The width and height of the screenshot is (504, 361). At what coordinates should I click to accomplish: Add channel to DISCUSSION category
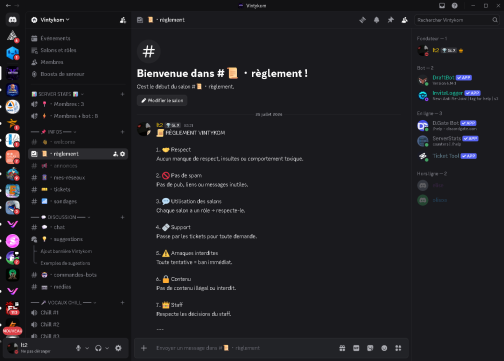122,217
